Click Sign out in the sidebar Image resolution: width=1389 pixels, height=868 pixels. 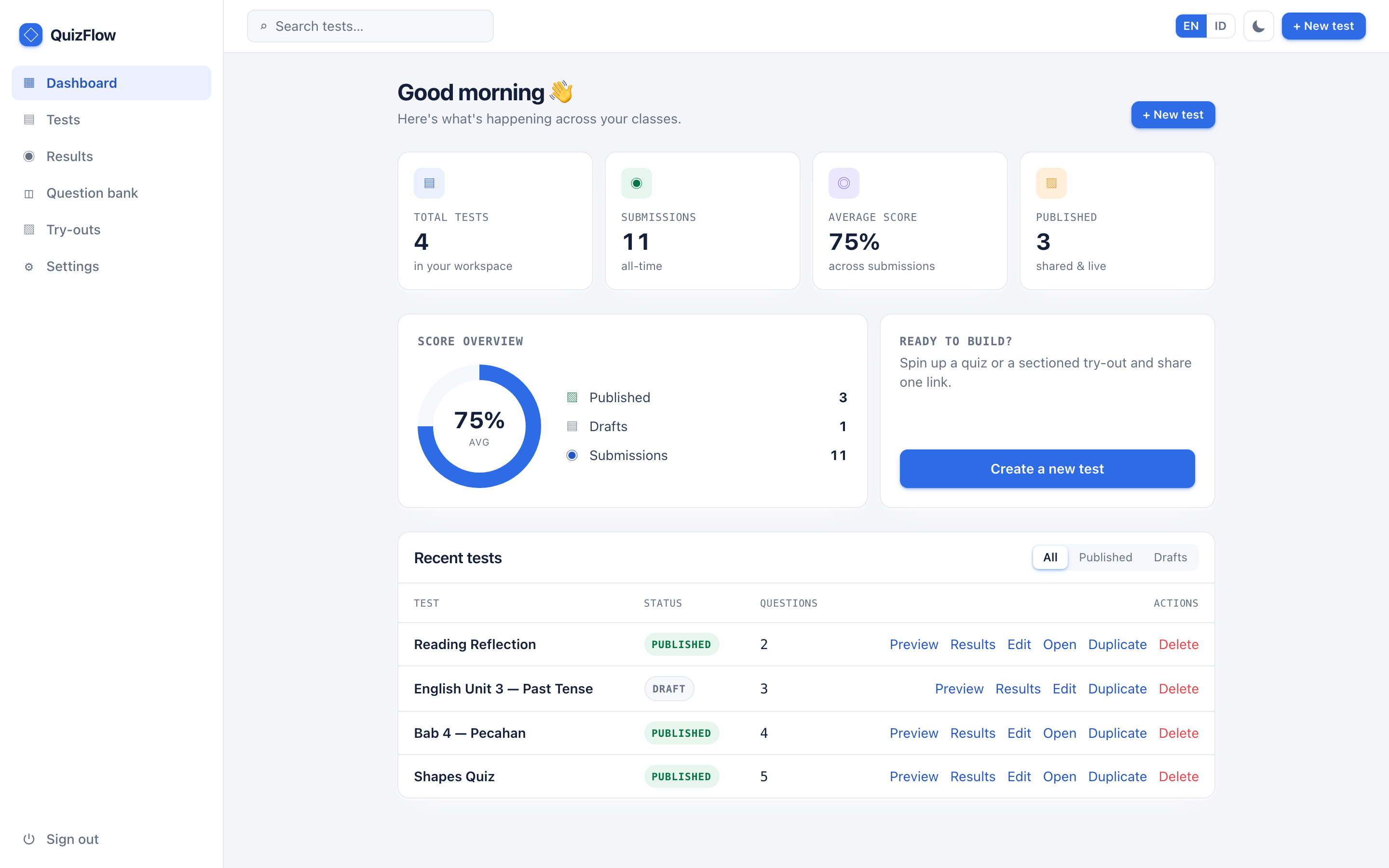tap(111, 839)
